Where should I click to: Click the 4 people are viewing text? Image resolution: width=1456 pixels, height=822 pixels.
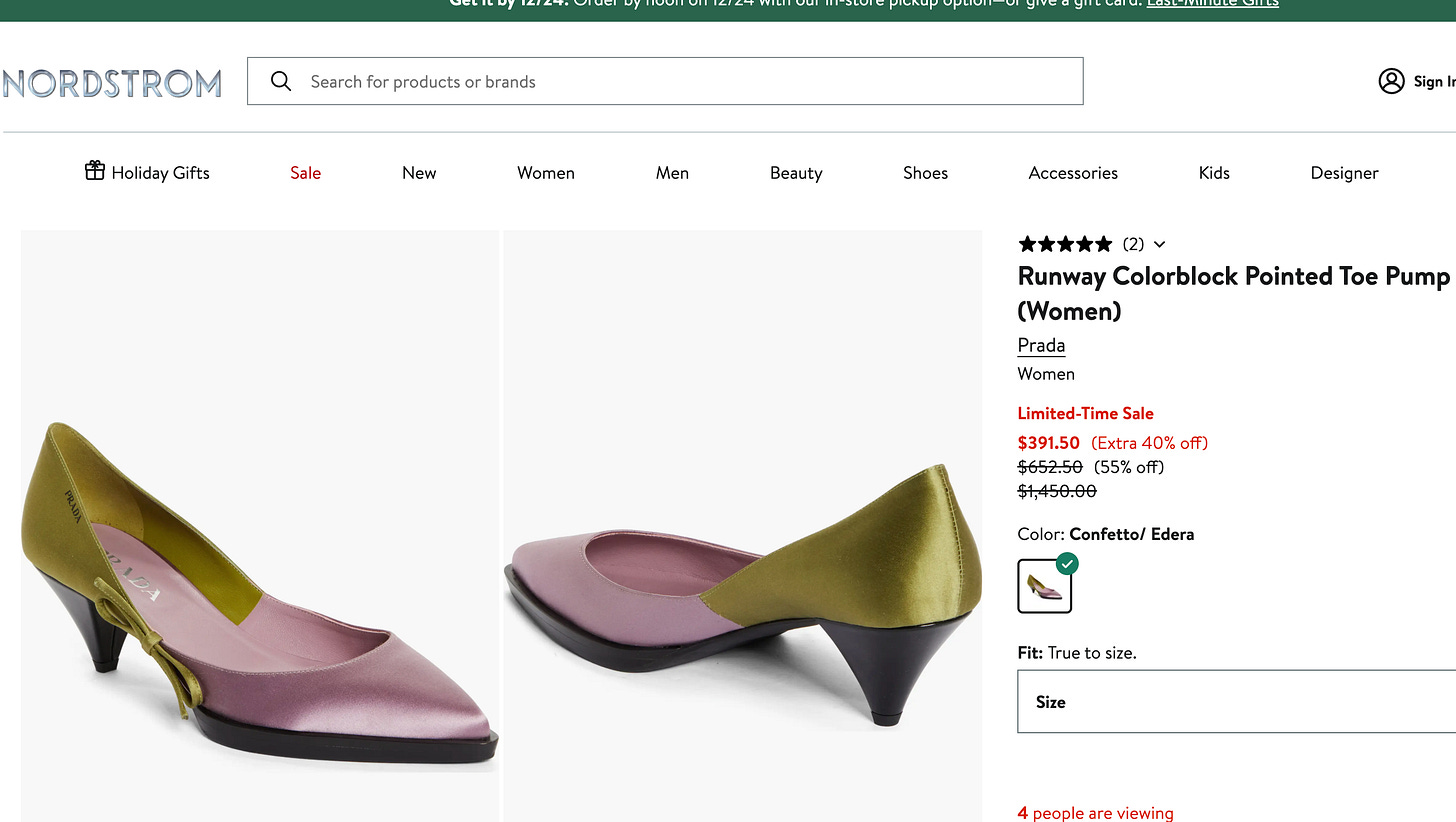[1096, 813]
